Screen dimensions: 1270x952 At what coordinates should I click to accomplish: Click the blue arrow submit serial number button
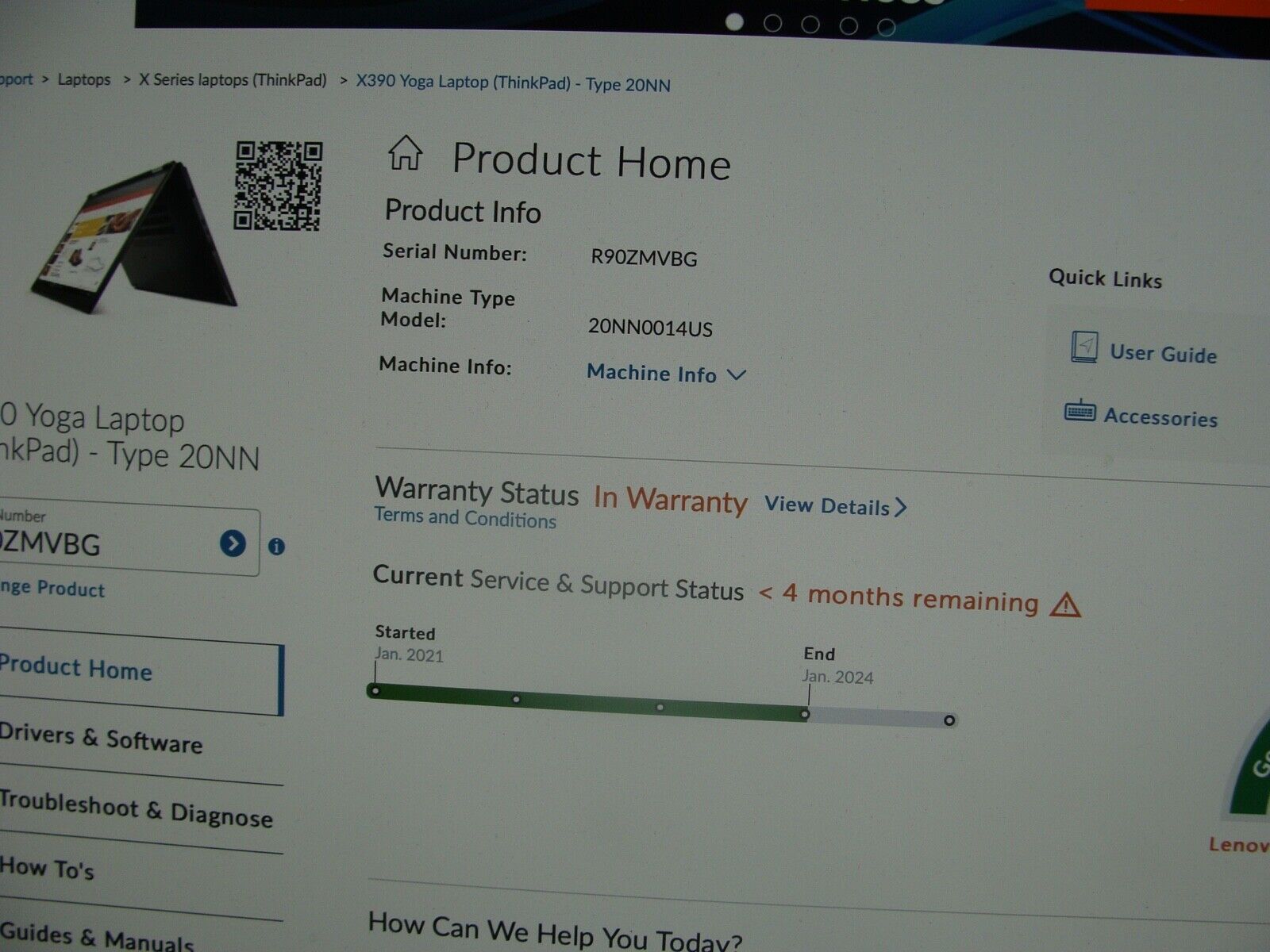click(233, 543)
